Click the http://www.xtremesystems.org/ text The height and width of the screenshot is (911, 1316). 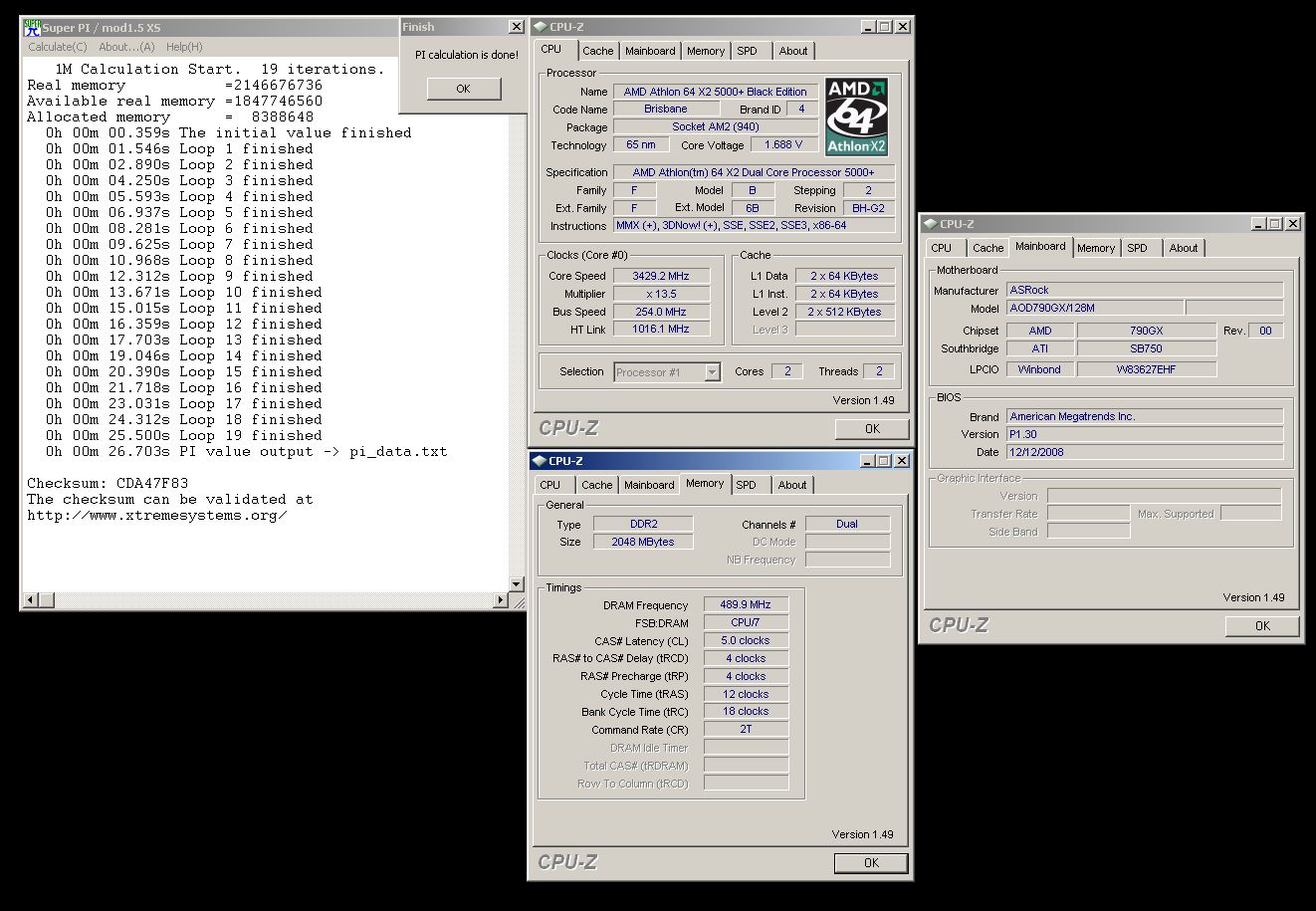[x=157, y=515]
